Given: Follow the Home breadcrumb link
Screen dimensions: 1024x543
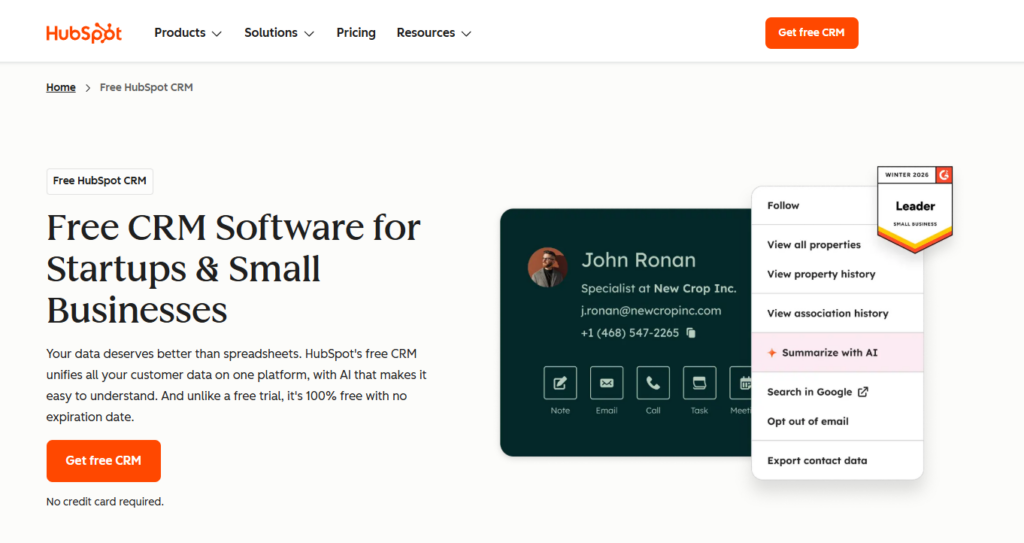Looking at the screenshot, I should 61,88.
